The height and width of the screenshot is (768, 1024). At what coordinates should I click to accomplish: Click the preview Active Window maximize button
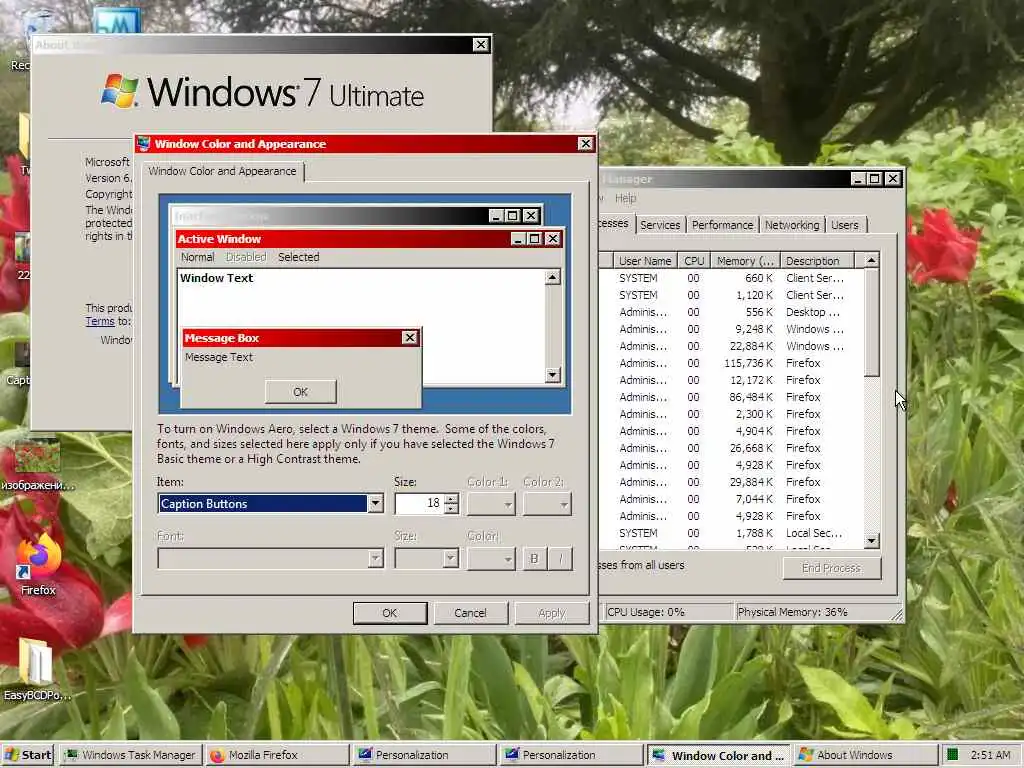(x=534, y=239)
